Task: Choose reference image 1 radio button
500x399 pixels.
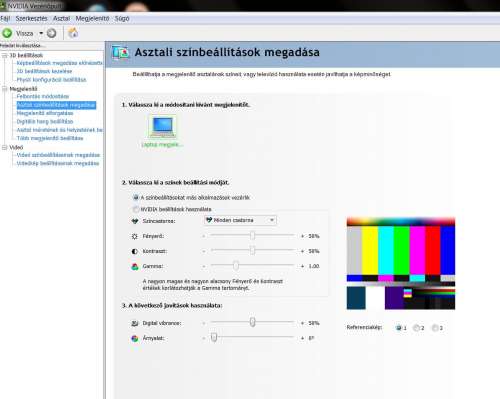Action: point(398,328)
